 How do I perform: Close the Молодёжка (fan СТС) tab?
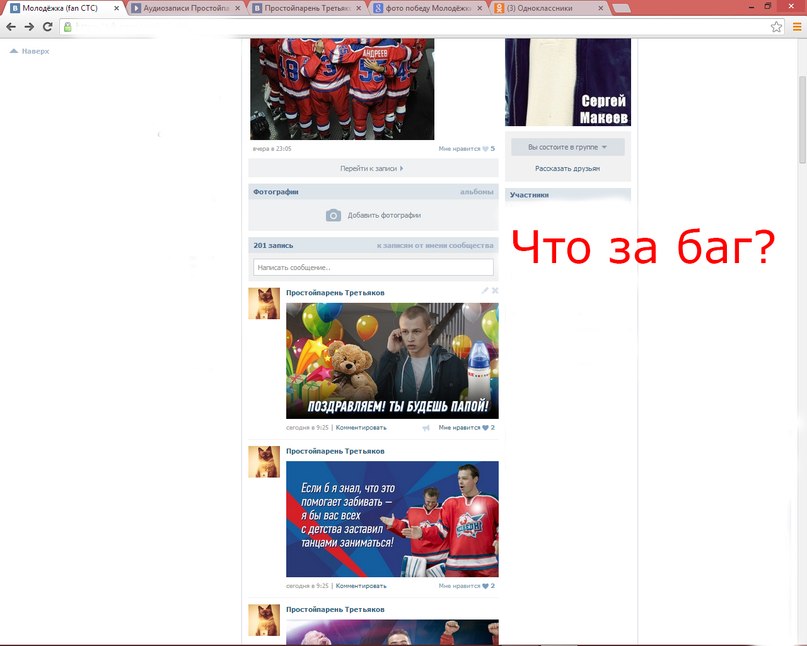point(116,8)
